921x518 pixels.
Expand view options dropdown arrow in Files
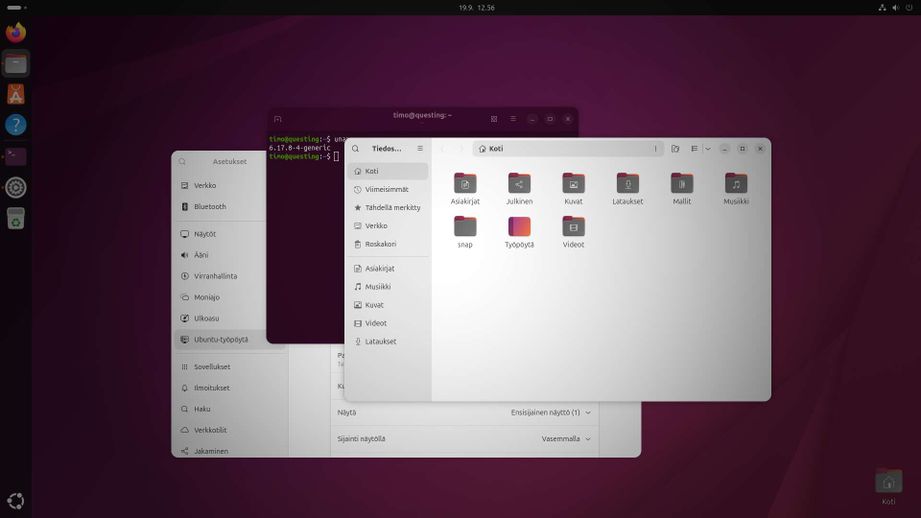pyautogui.click(x=708, y=149)
